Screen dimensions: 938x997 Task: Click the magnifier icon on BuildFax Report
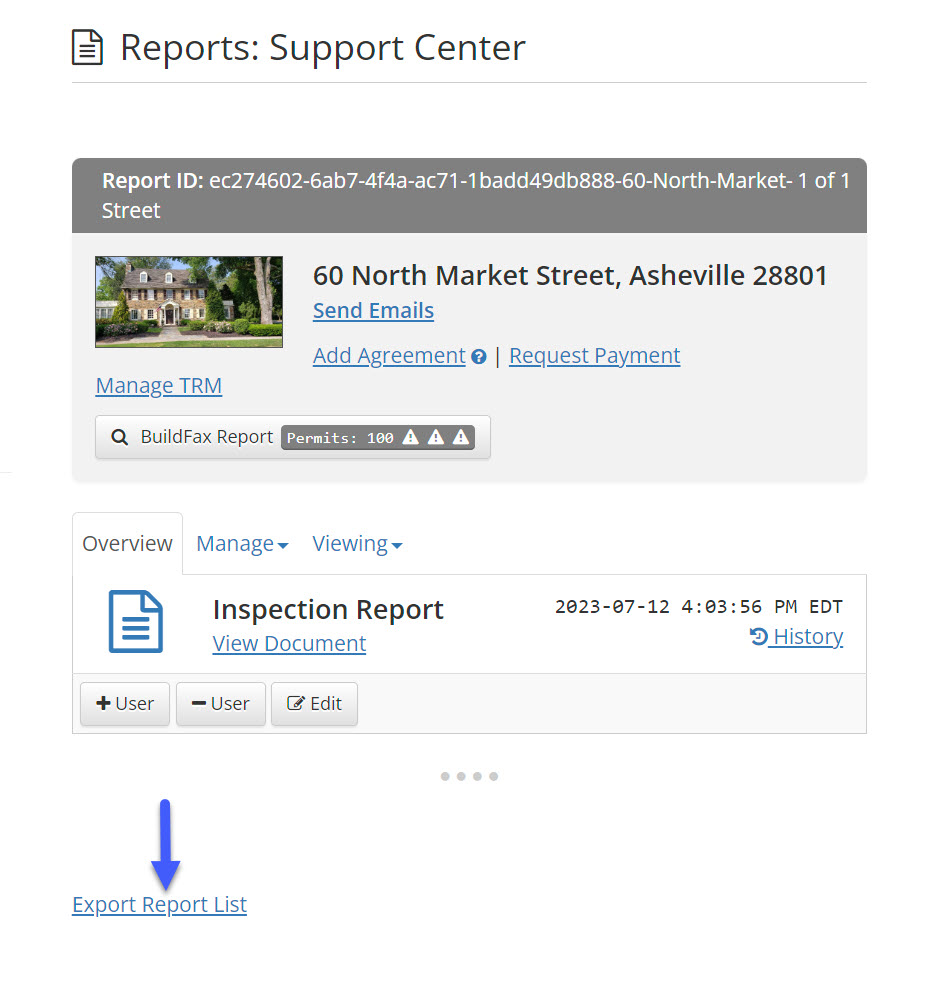tap(119, 436)
